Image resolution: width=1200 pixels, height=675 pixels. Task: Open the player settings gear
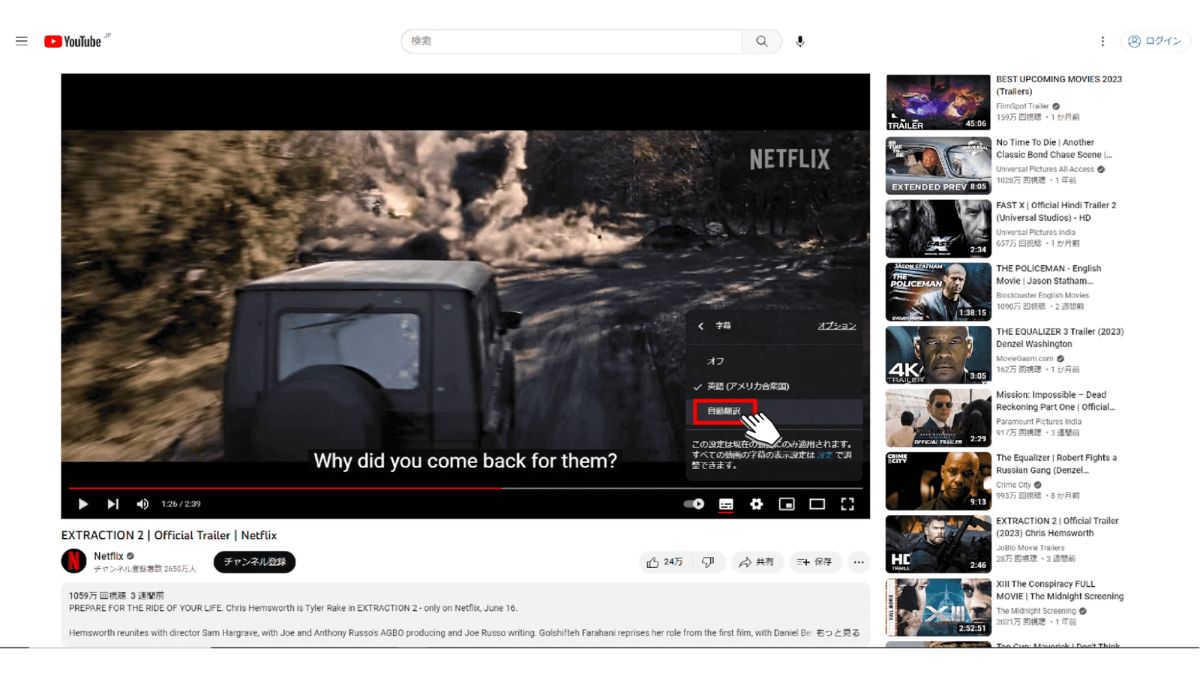click(x=756, y=504)
